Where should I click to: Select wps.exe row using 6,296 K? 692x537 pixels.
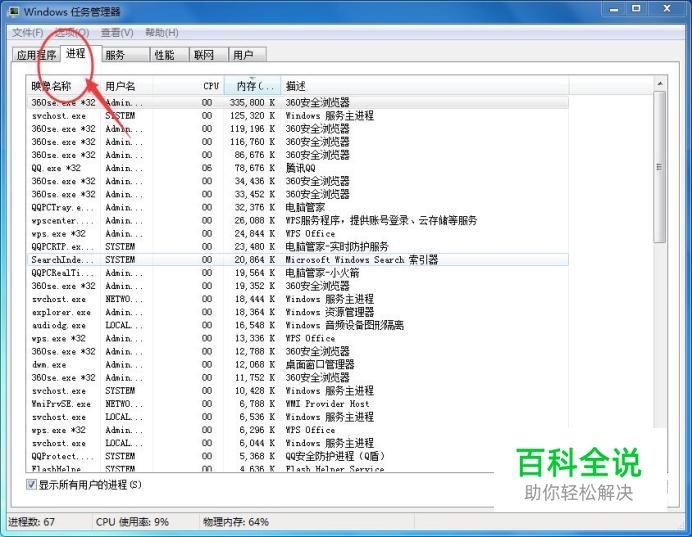[297, 430]
